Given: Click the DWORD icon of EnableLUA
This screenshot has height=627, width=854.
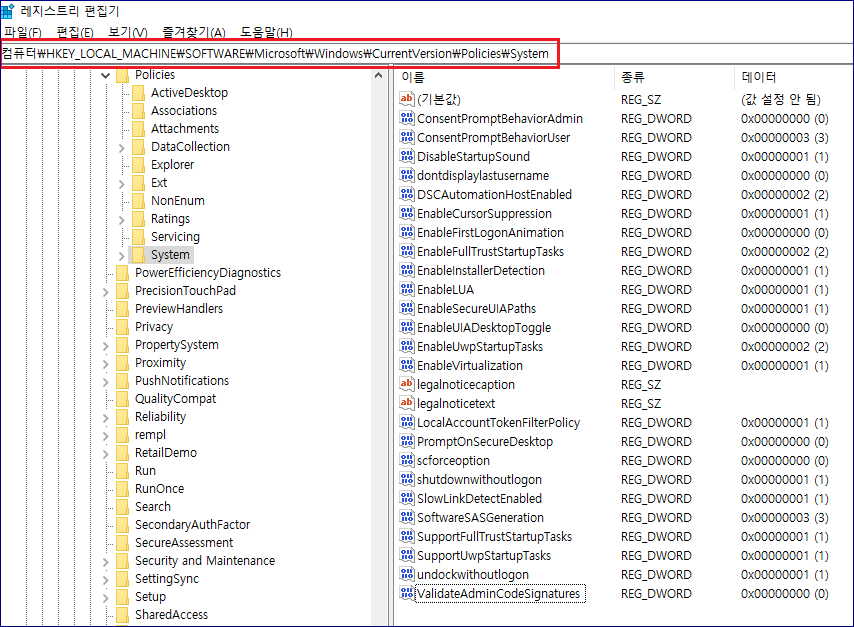Looking at the screenshot, I should (407, 289).
